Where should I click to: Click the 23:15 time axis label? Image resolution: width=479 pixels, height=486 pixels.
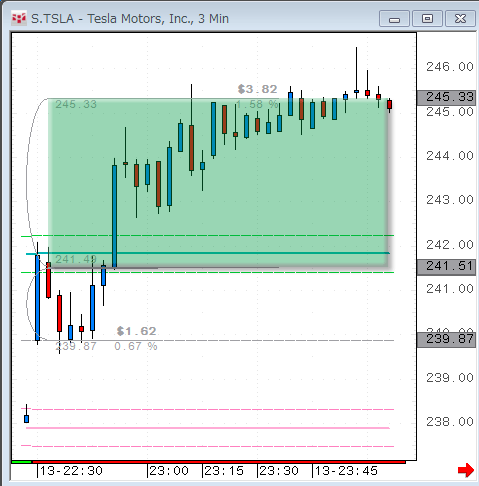(224, 471)
